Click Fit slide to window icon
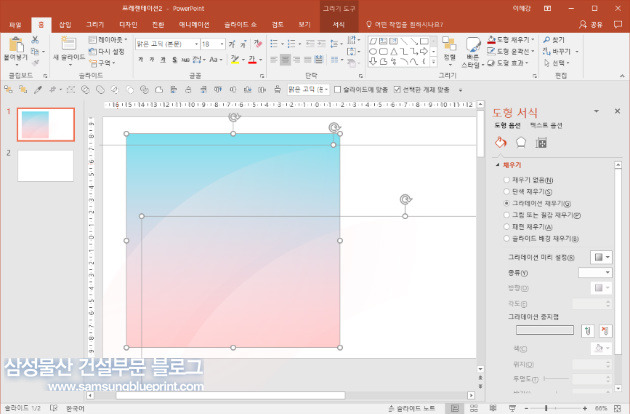 click(x=618, y=408)
